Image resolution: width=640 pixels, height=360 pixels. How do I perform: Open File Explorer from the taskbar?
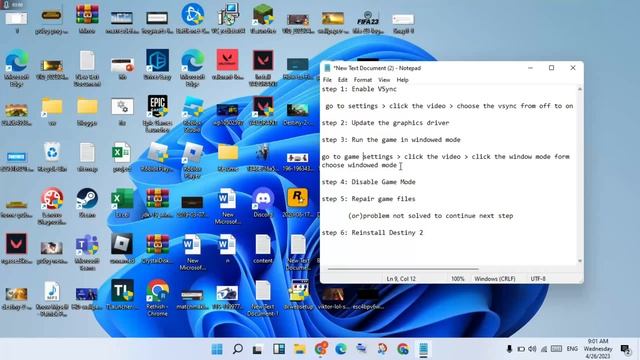300,349
